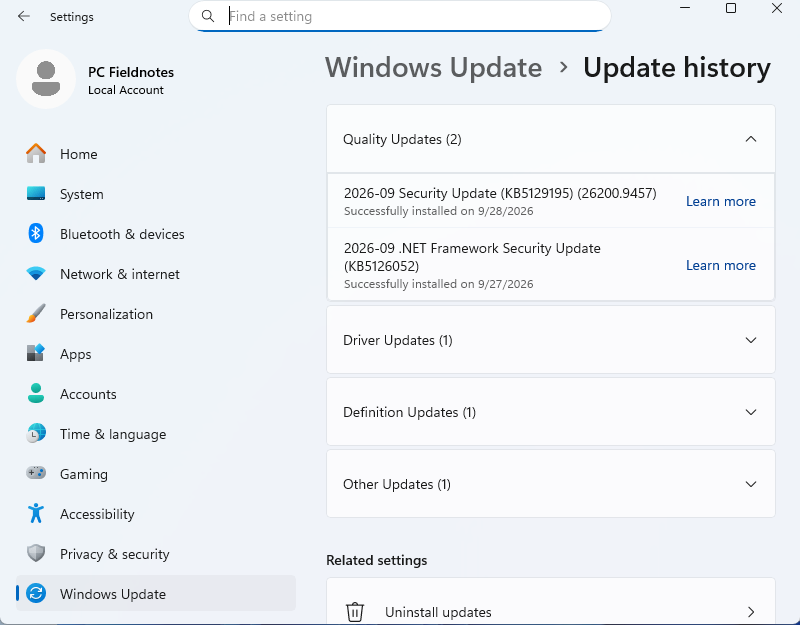Open Accounts settings
The height and width of the screenshot is (625, 800).
pyautogui.click(x=156, y=394)
